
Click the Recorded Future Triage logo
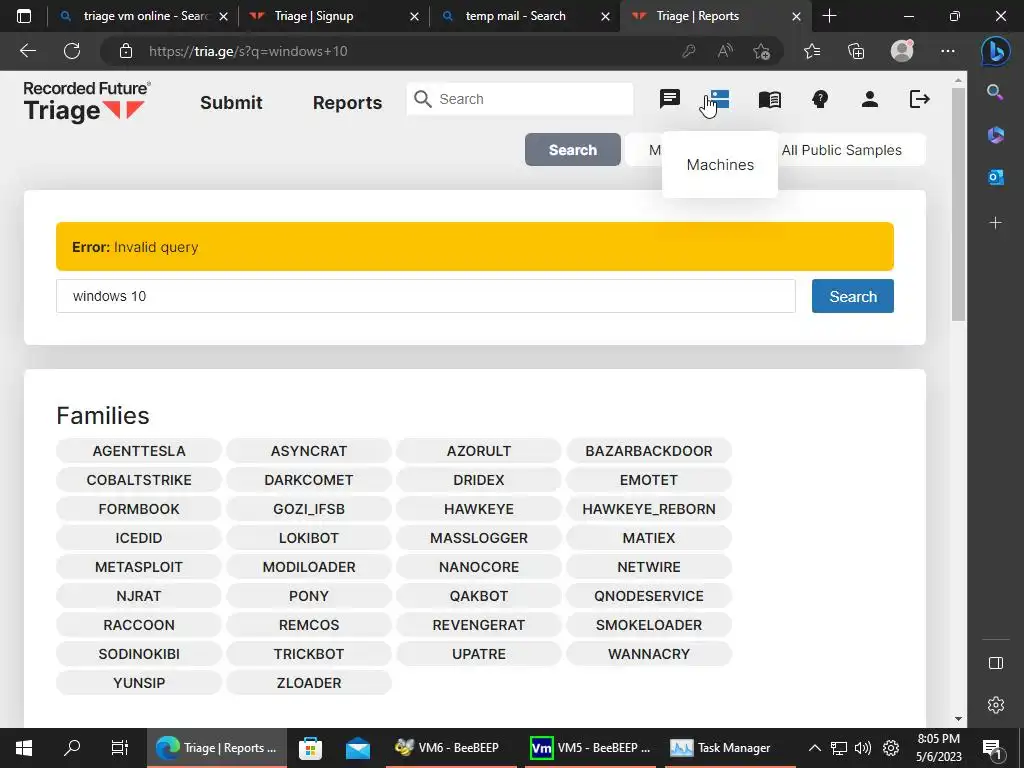tap(87, 102)
